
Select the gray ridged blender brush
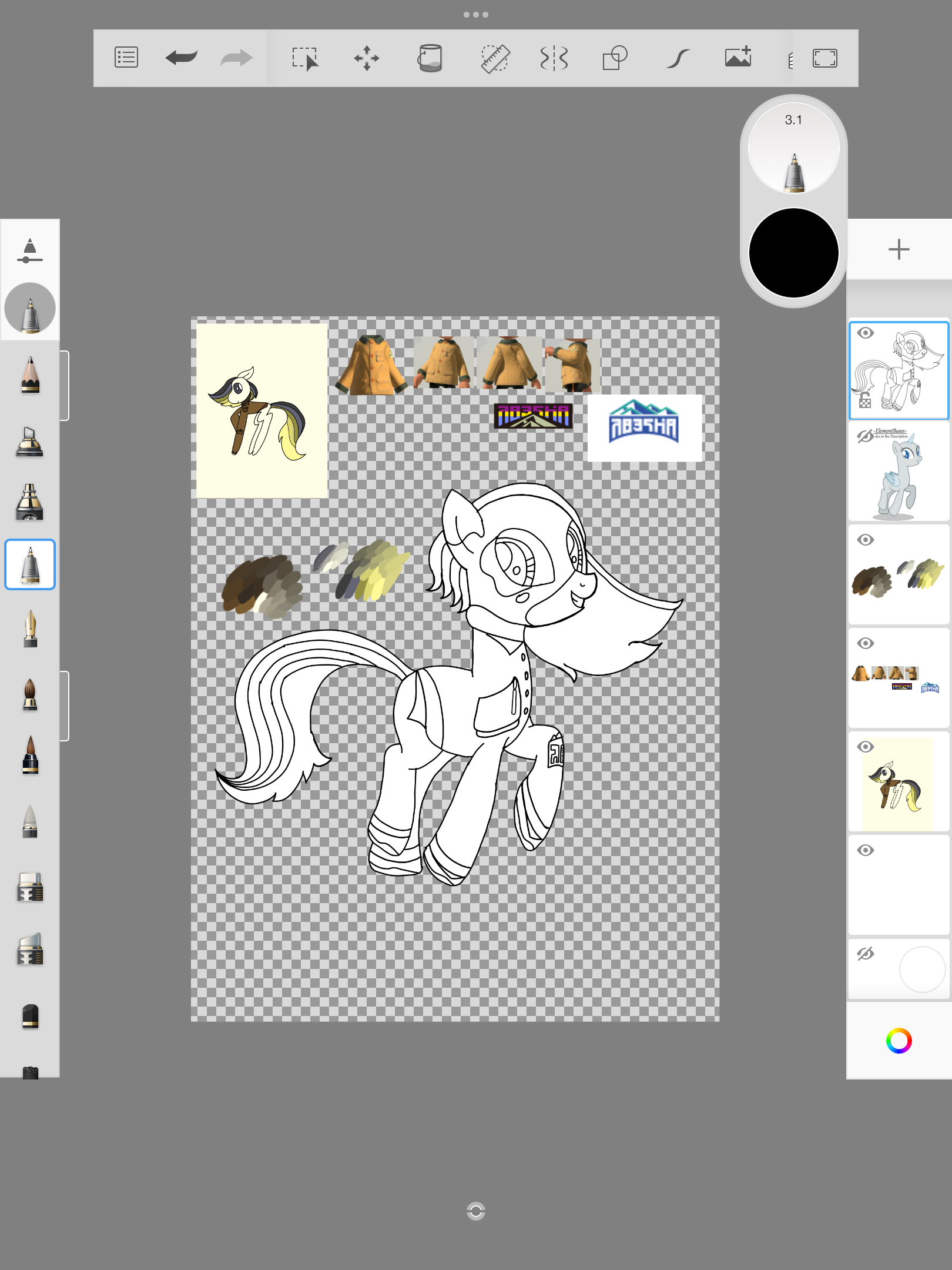30,821
